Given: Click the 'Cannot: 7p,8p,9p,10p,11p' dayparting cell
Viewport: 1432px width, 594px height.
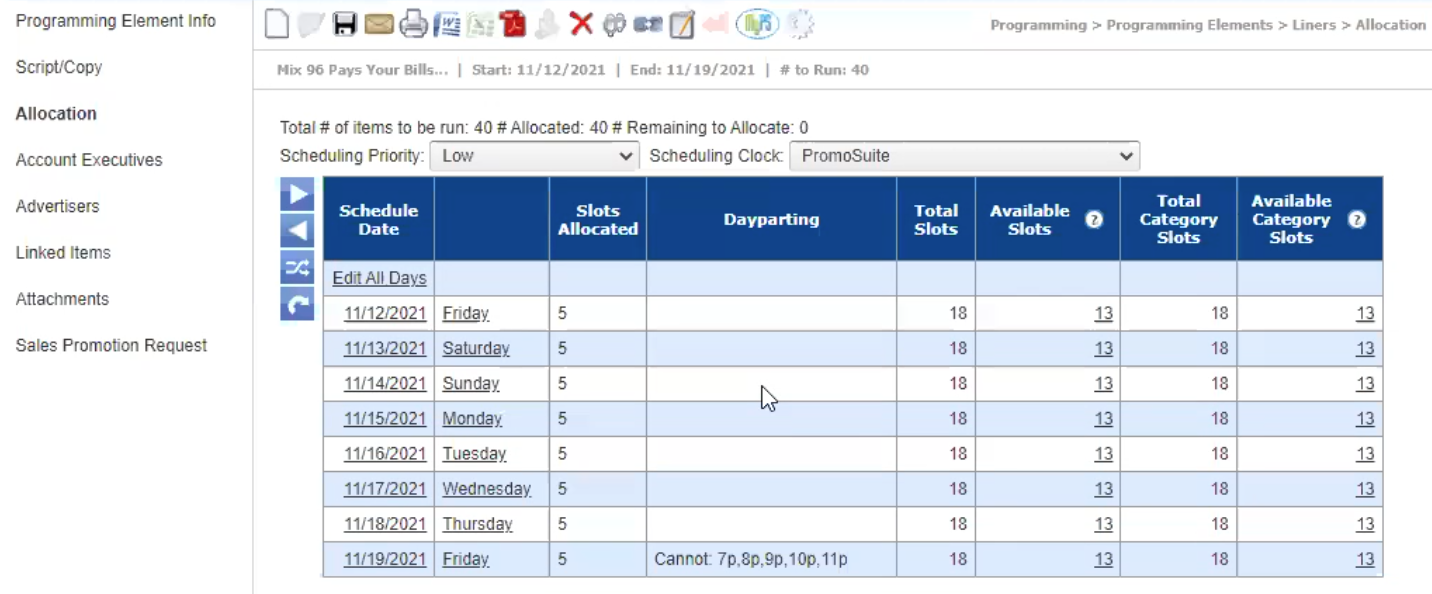Looking at the screenshot, I should pos(771,560).
